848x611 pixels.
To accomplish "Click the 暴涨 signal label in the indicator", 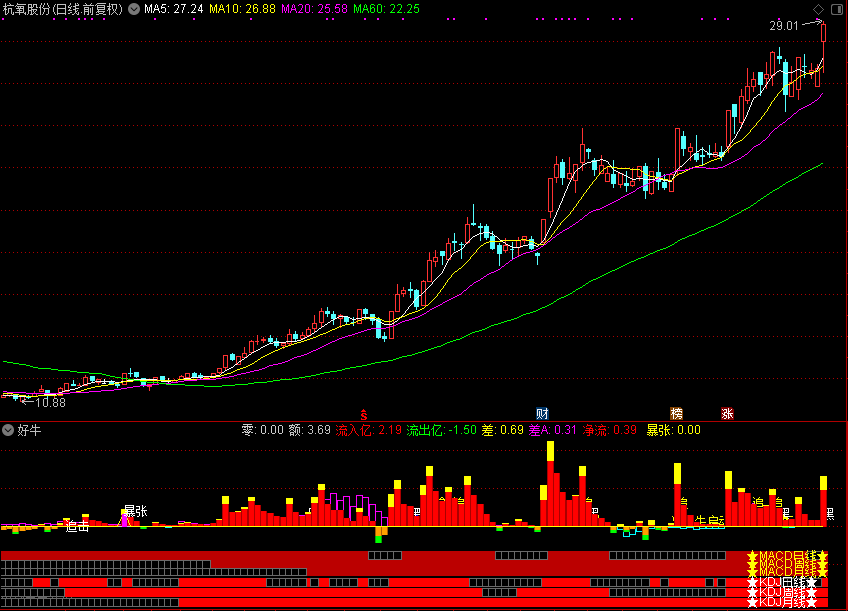I will coord(136,511).
